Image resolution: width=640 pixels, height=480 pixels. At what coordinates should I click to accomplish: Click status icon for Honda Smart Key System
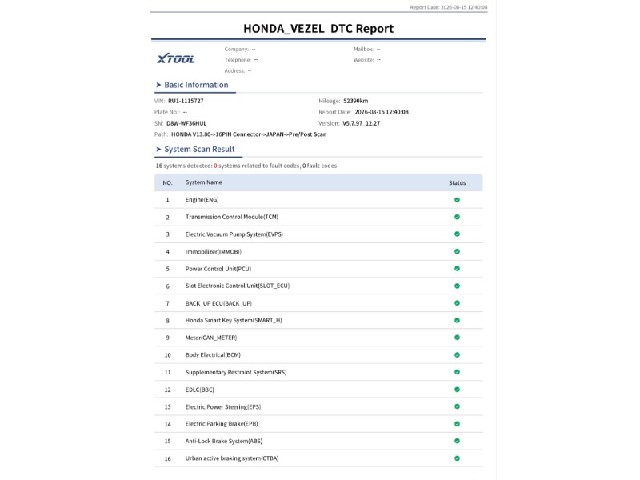(x=457, y=320)
